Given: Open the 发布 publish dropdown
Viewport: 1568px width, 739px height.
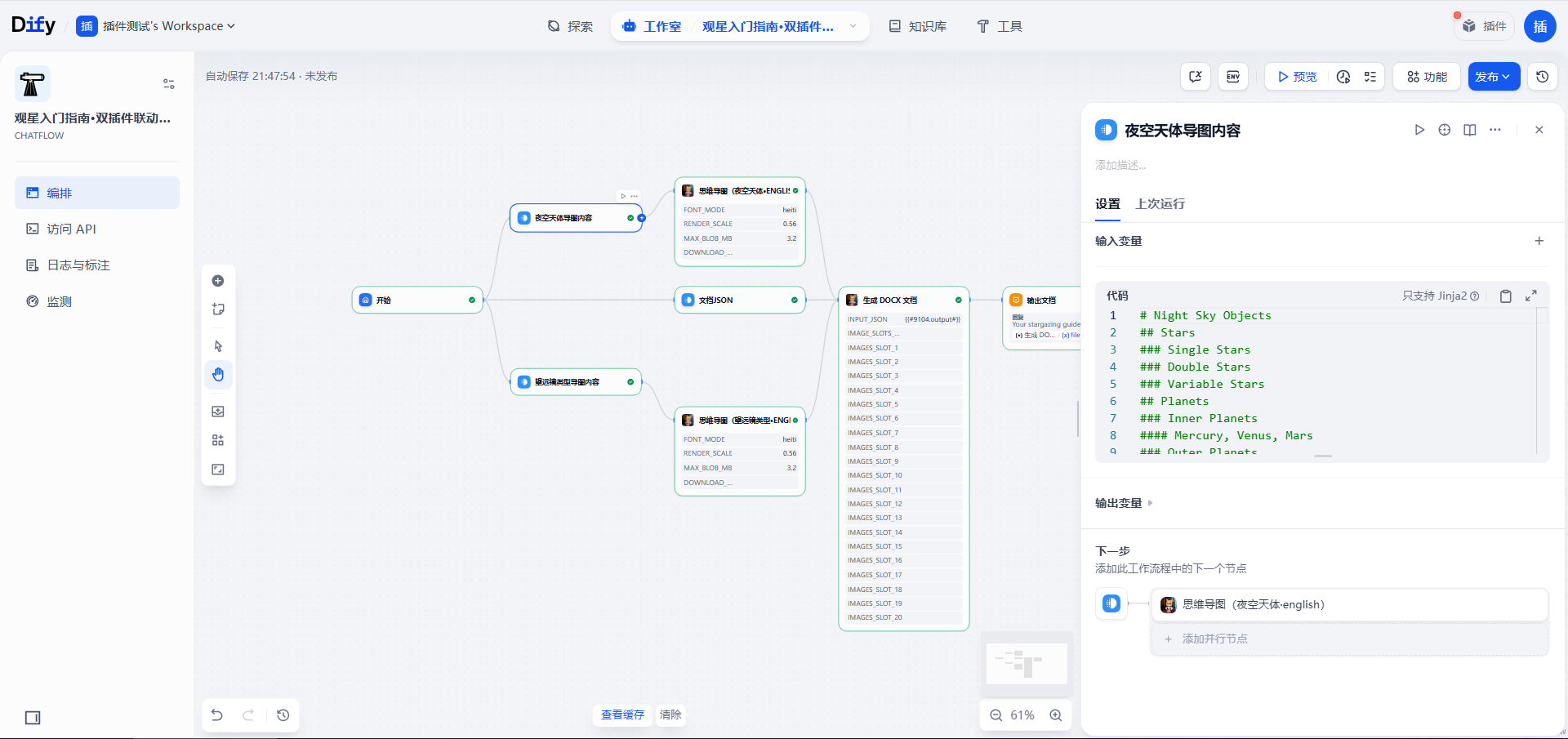Looking at the screenshot, I should (x=1494, y=77).
